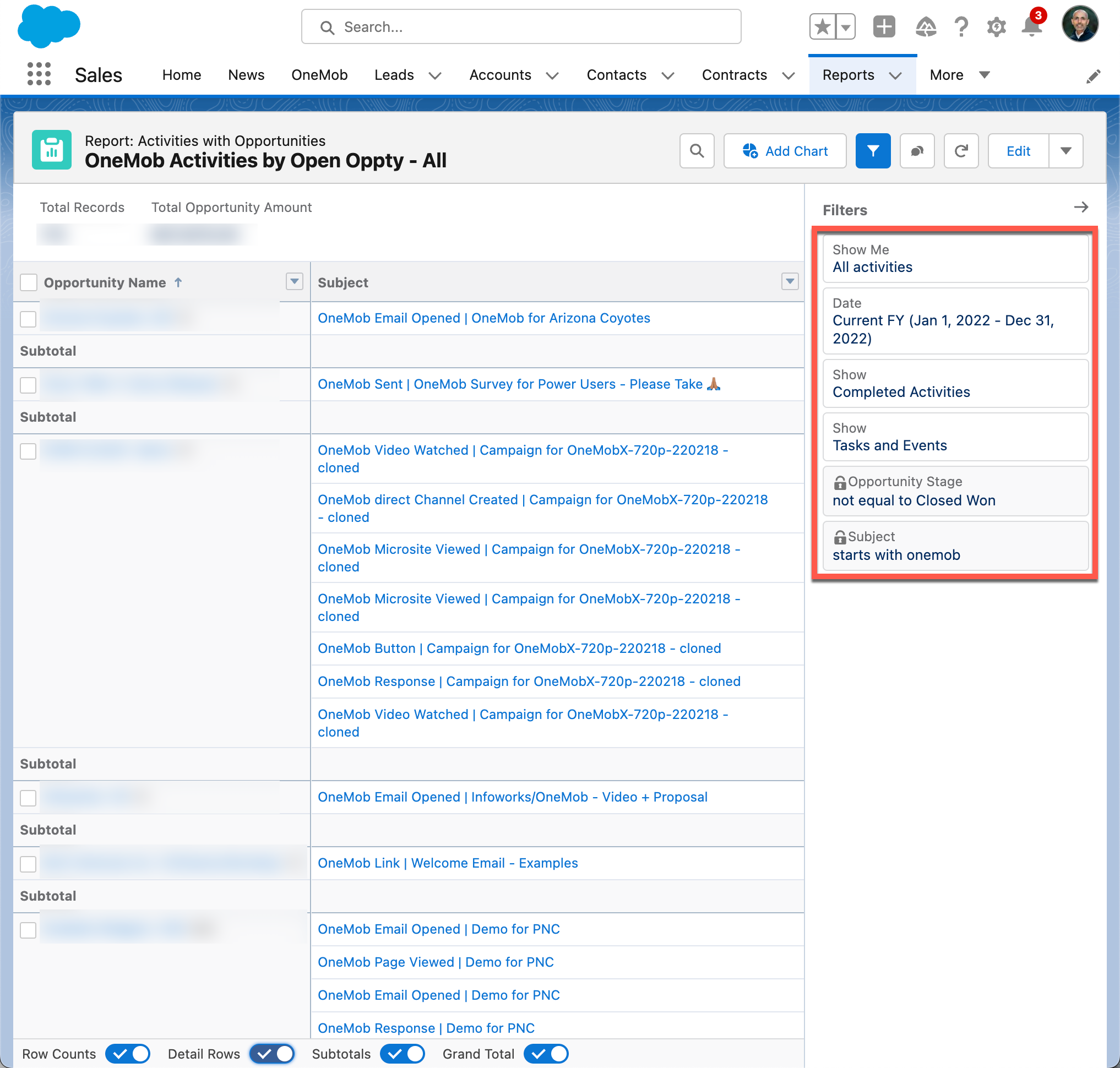1120x1068 pixels.
Task: Expand the Reports tab chevron
Action: (895, 76)
